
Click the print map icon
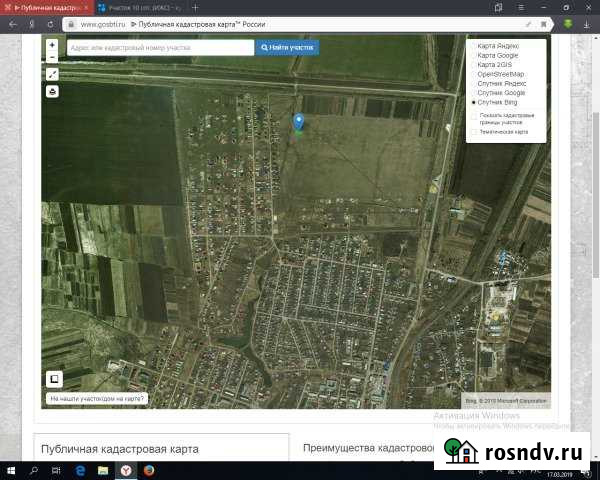[52, 91]
